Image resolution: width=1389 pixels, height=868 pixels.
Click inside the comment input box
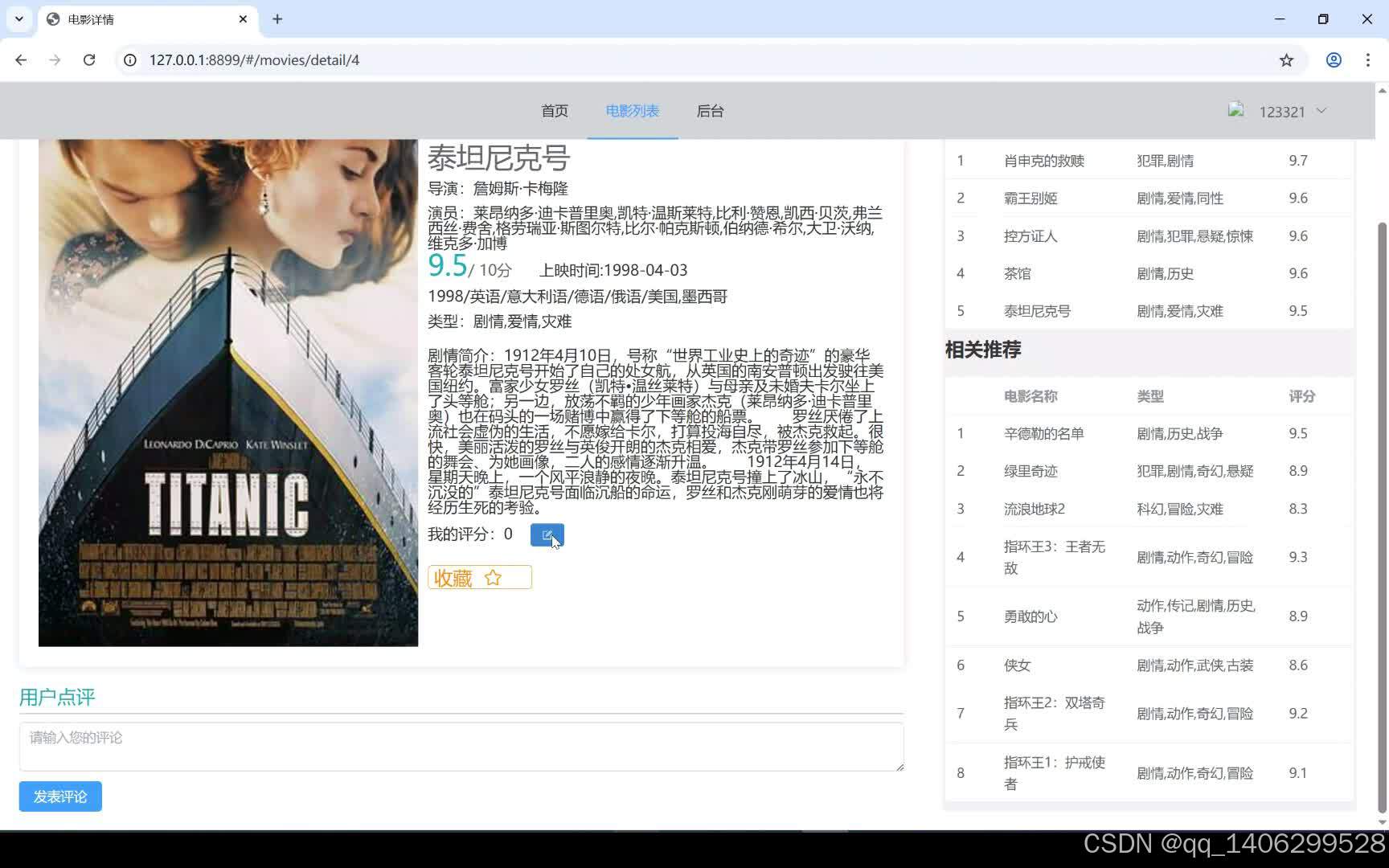[x=461, y=747]
